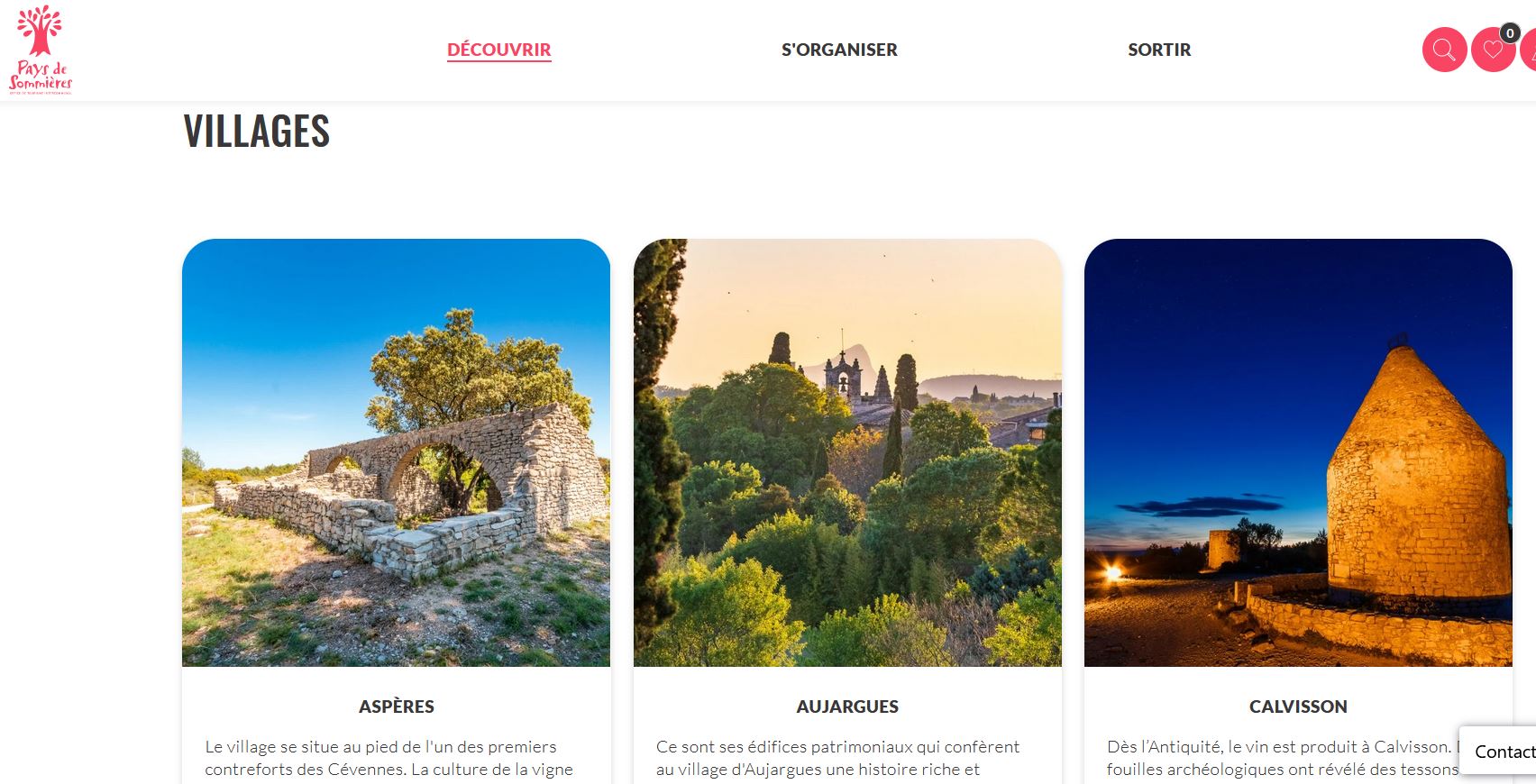Viewport: 1536px width, 784px height.
Task: Open the favorites heart icon
Action: pyautogui.click(x=1493, y=50)
